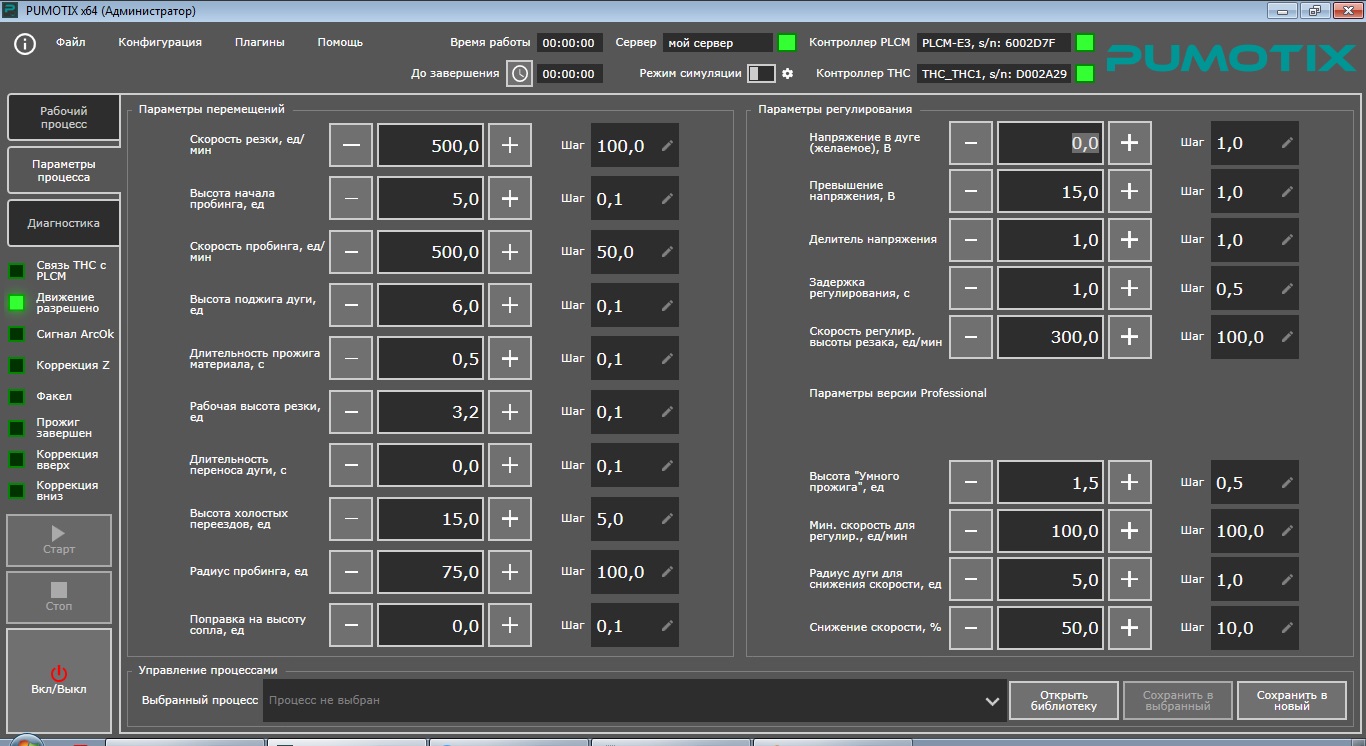1366x746 pixels.
Task: Click the Стоп button
Action: coord(59,598)
